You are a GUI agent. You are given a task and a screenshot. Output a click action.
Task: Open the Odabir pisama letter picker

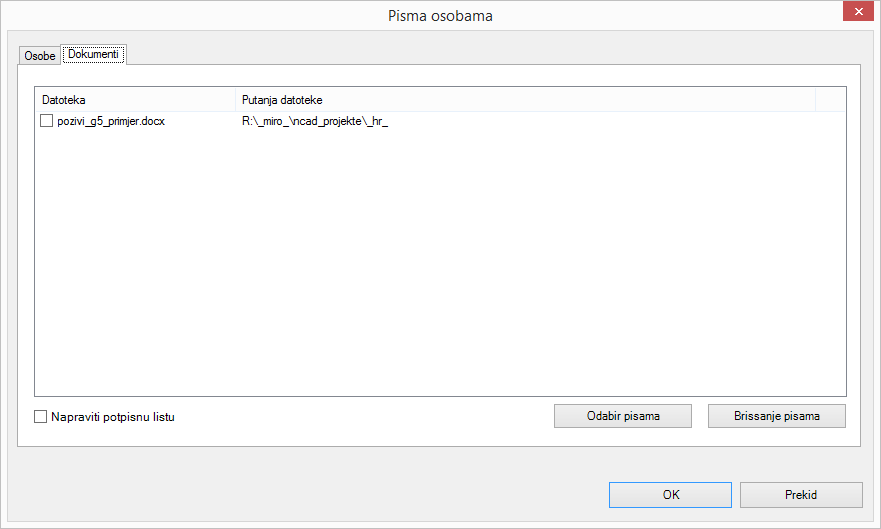[x=623, y=416]
